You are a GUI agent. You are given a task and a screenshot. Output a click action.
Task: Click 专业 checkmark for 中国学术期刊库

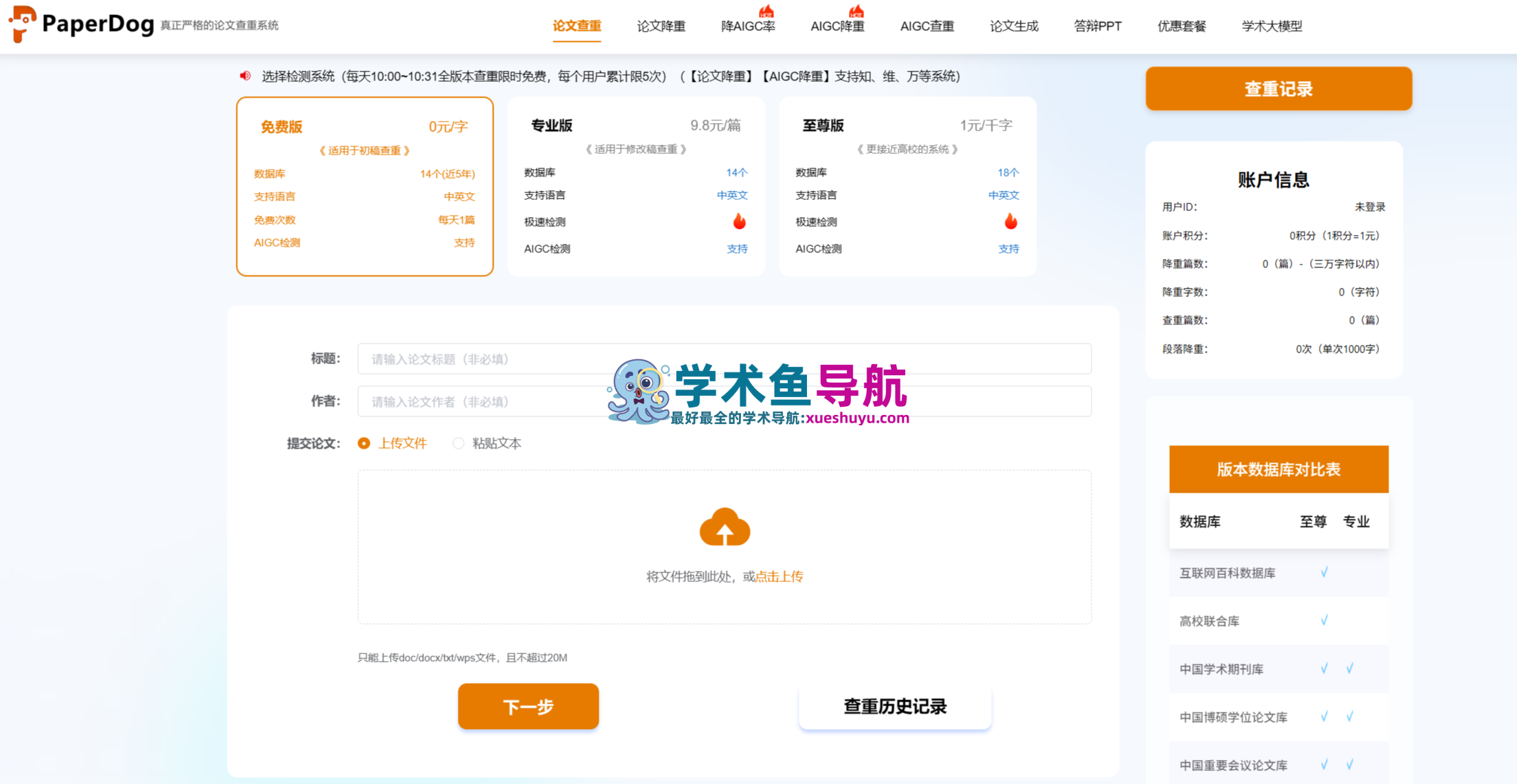click(1350, 669)
